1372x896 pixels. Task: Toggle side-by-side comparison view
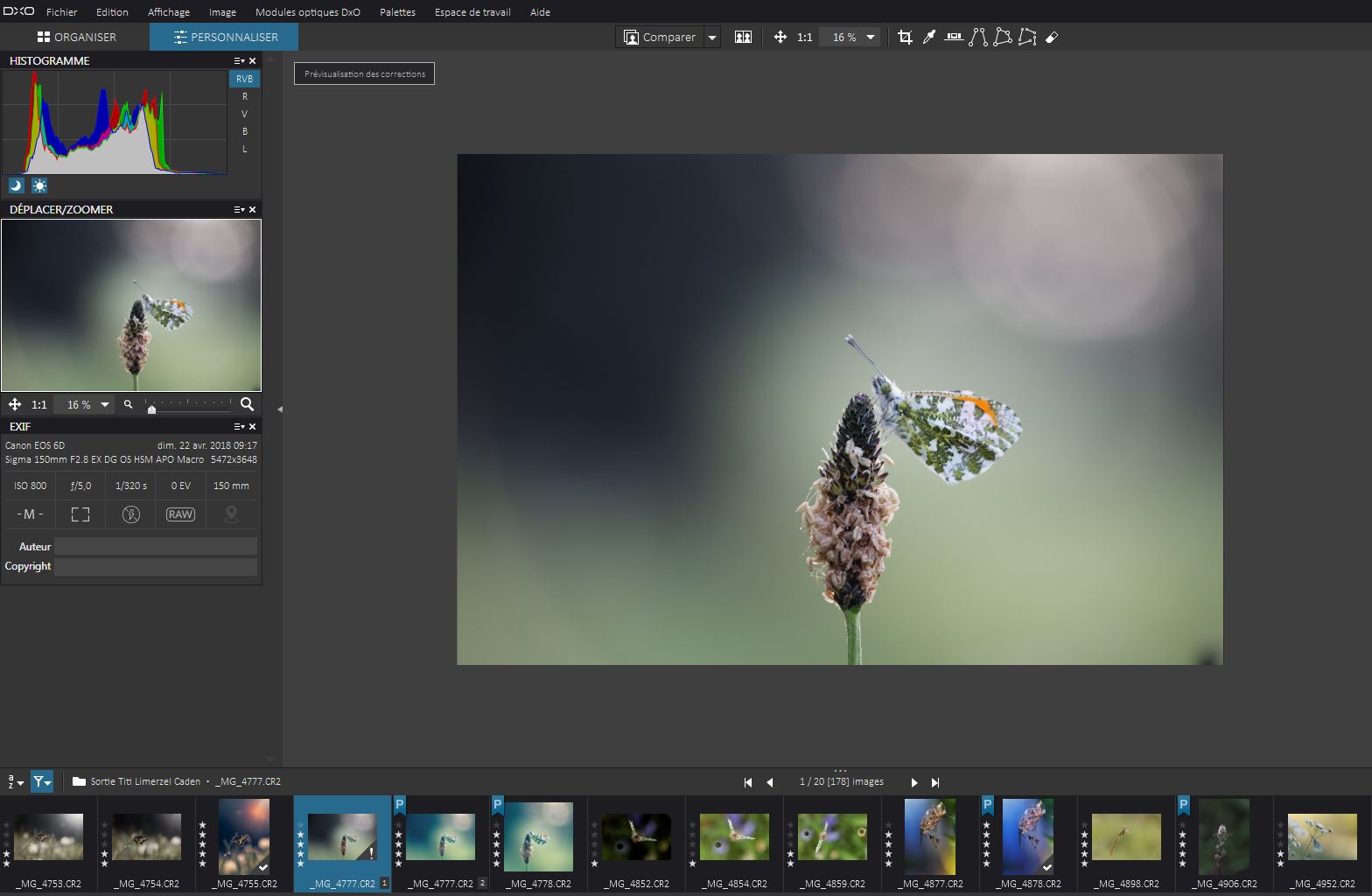[x=743, y=37]
